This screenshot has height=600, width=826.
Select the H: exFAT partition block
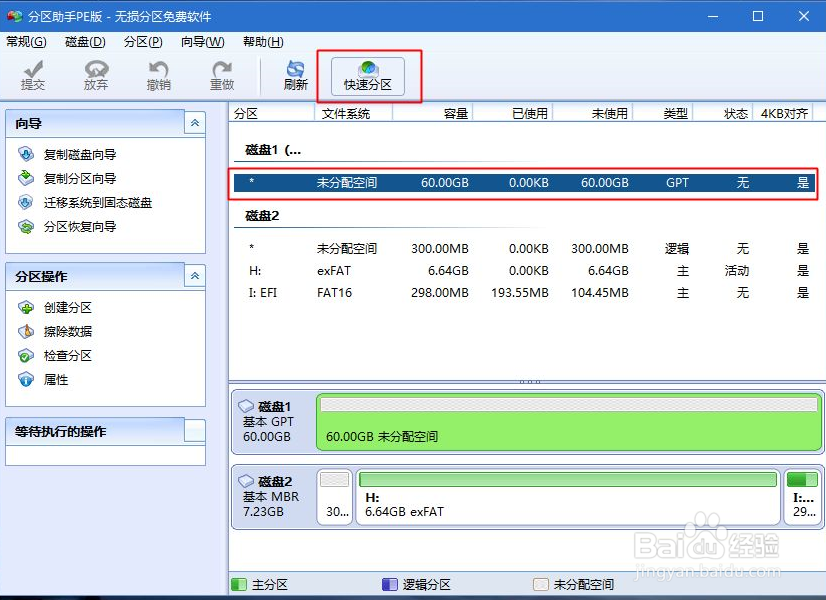pos(570,495)
